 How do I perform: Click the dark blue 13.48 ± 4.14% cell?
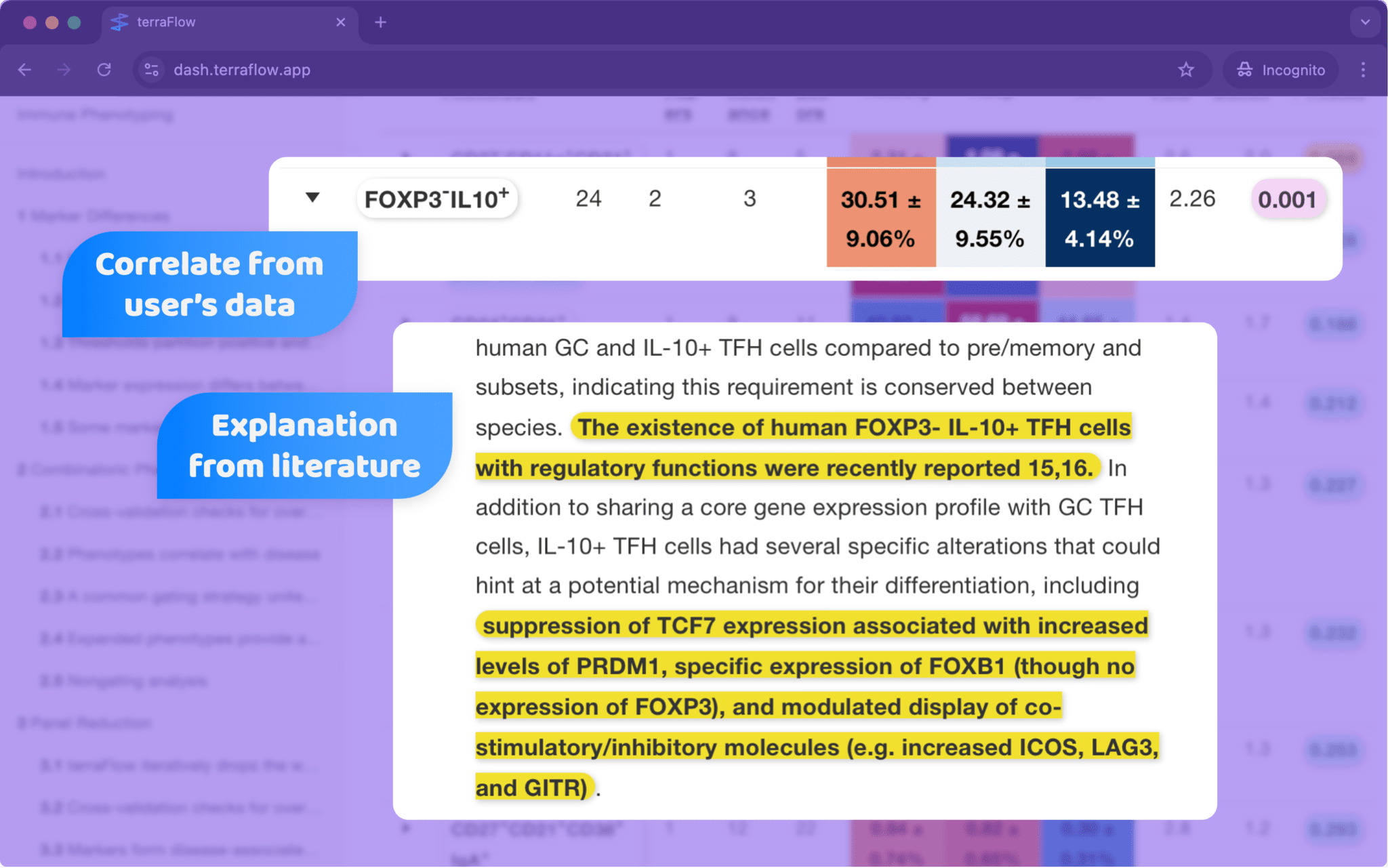pyautogui.click(x=1099, y=218)
